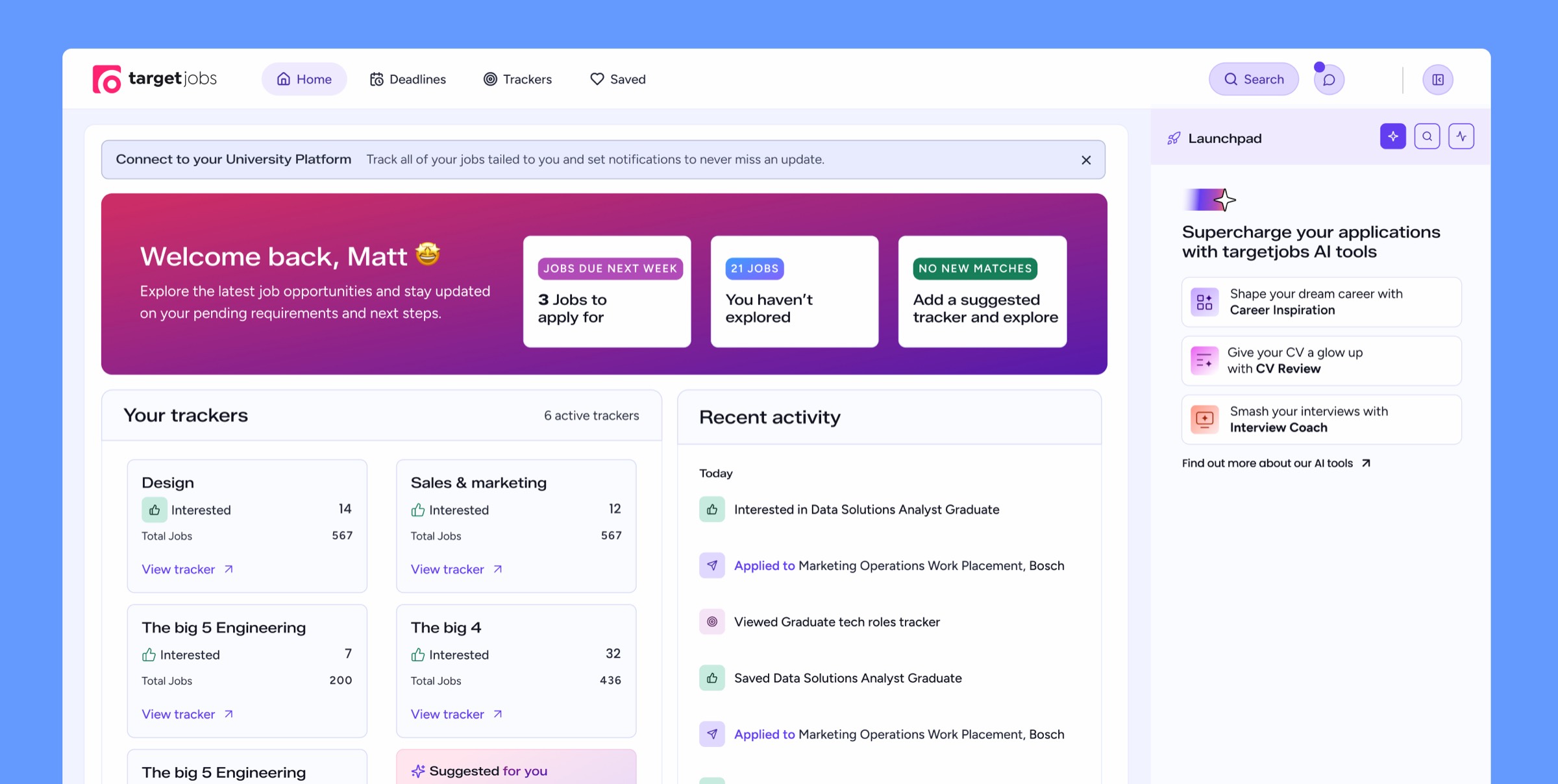
Task: Open the No New Matches card
Action: pyautogui.click(x=982, y=291)
